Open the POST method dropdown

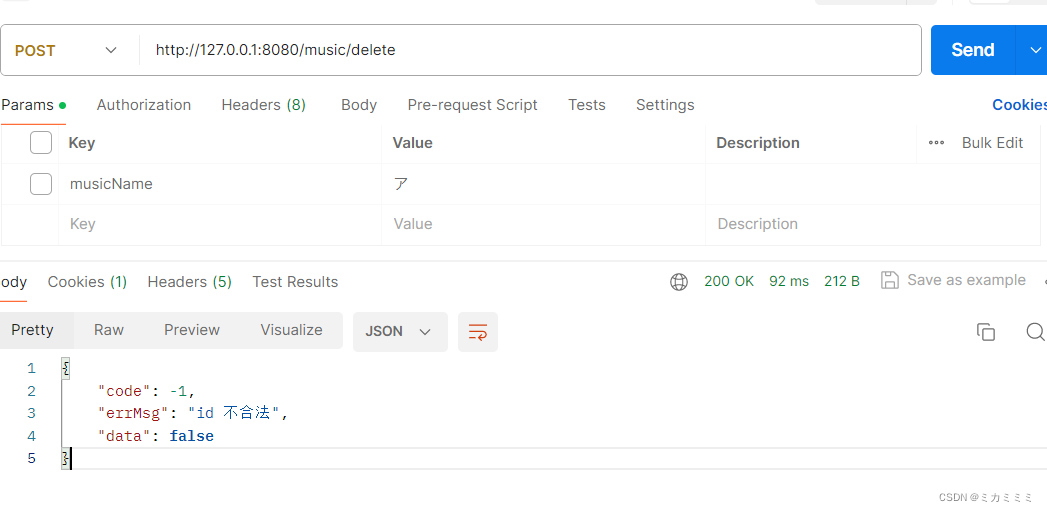65,51
